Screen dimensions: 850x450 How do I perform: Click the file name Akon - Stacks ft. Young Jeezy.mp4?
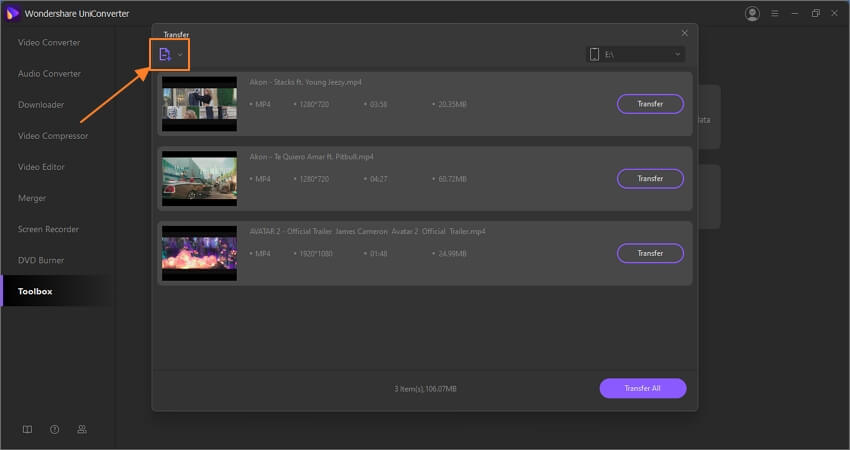305,82
